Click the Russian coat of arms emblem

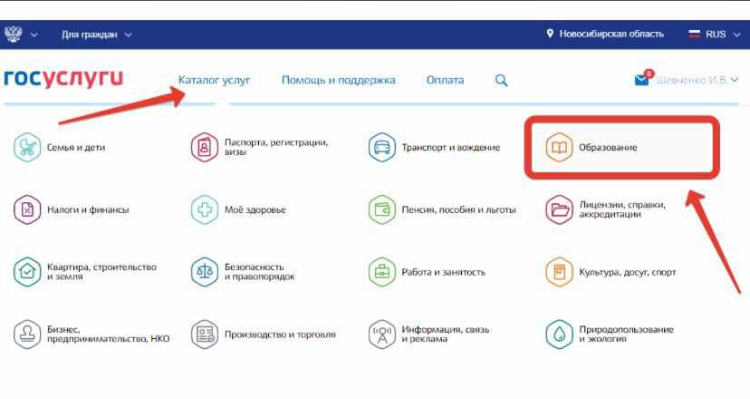tap(13, 34)
